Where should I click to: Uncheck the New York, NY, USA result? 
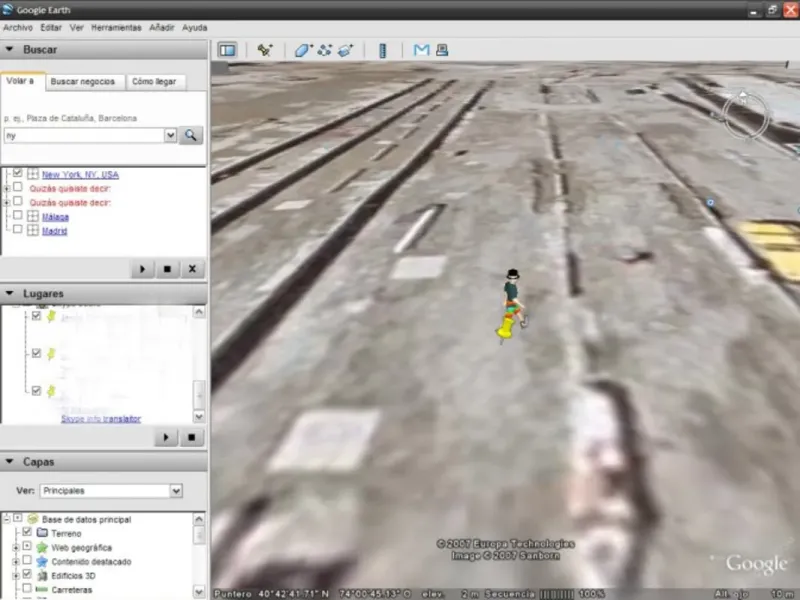(x=18, y=173)
